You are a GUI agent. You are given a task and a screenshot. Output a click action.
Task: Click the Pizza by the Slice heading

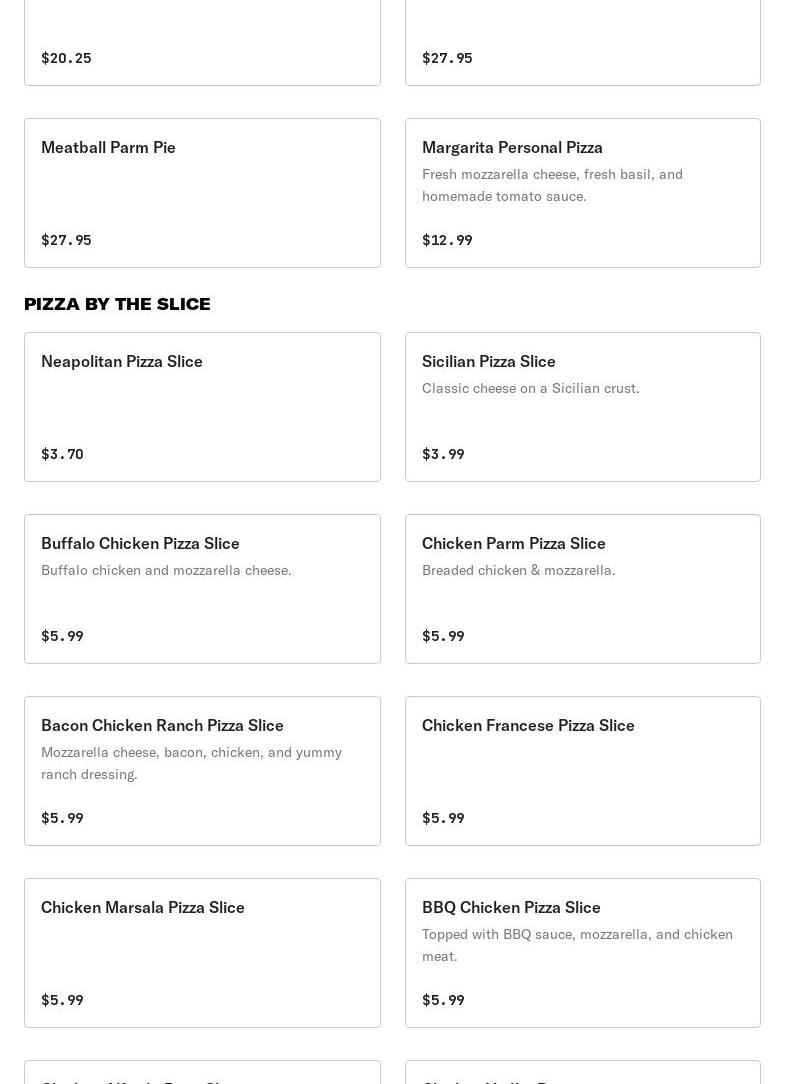[x=117, y=304]
